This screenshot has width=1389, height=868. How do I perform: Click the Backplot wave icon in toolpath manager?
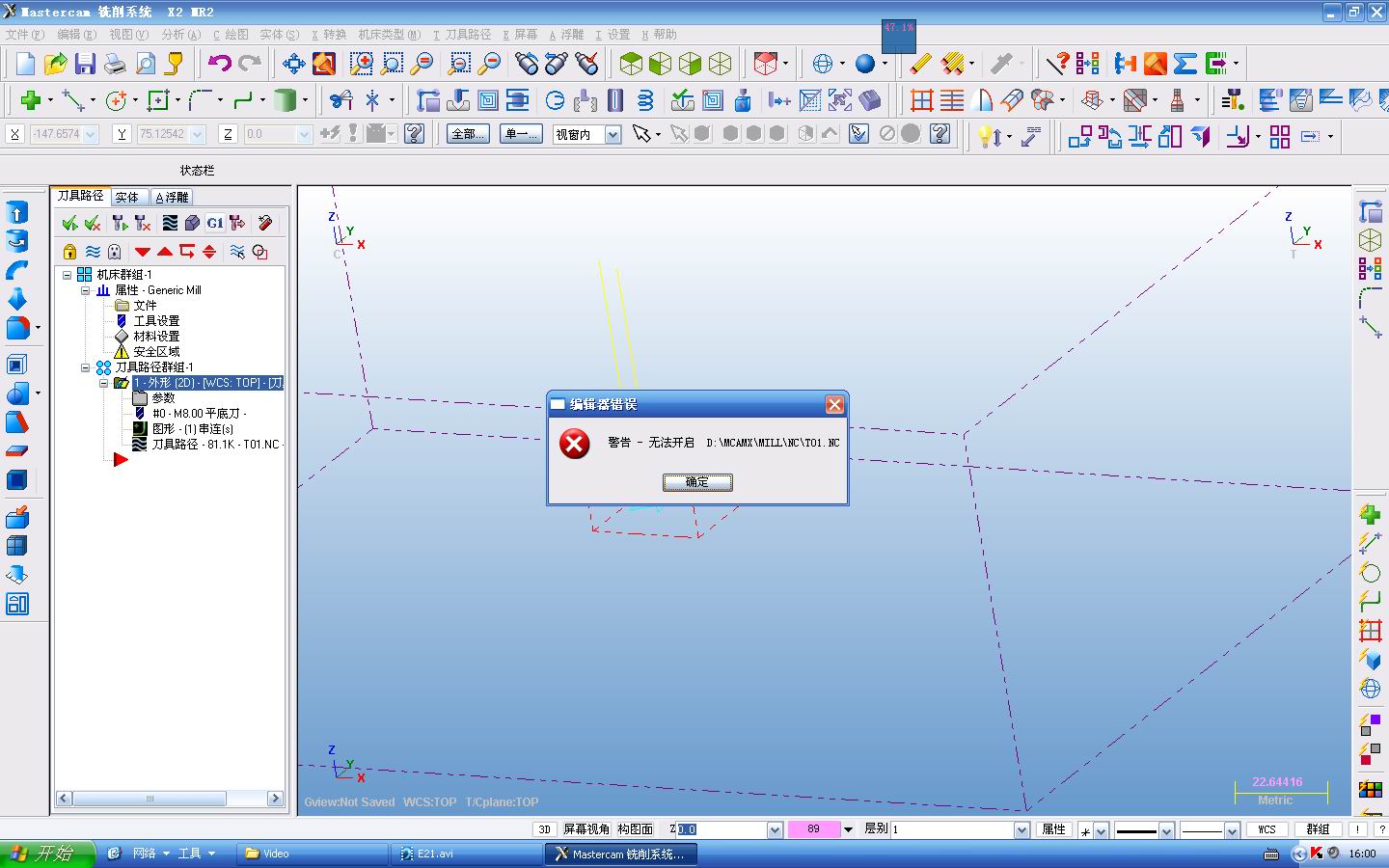[170, 223]
